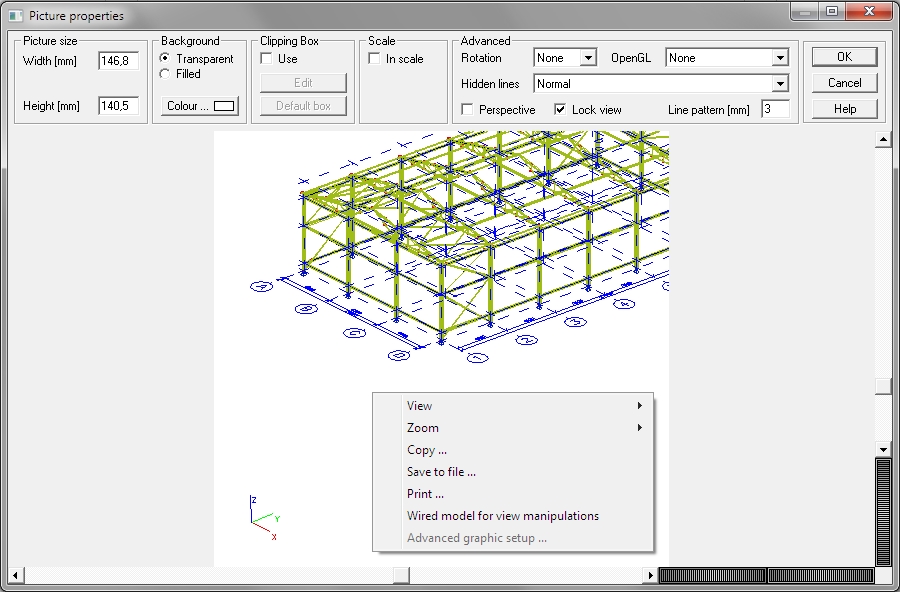
Task: Open the Rotation dropdown
Action: coord(588,59)
